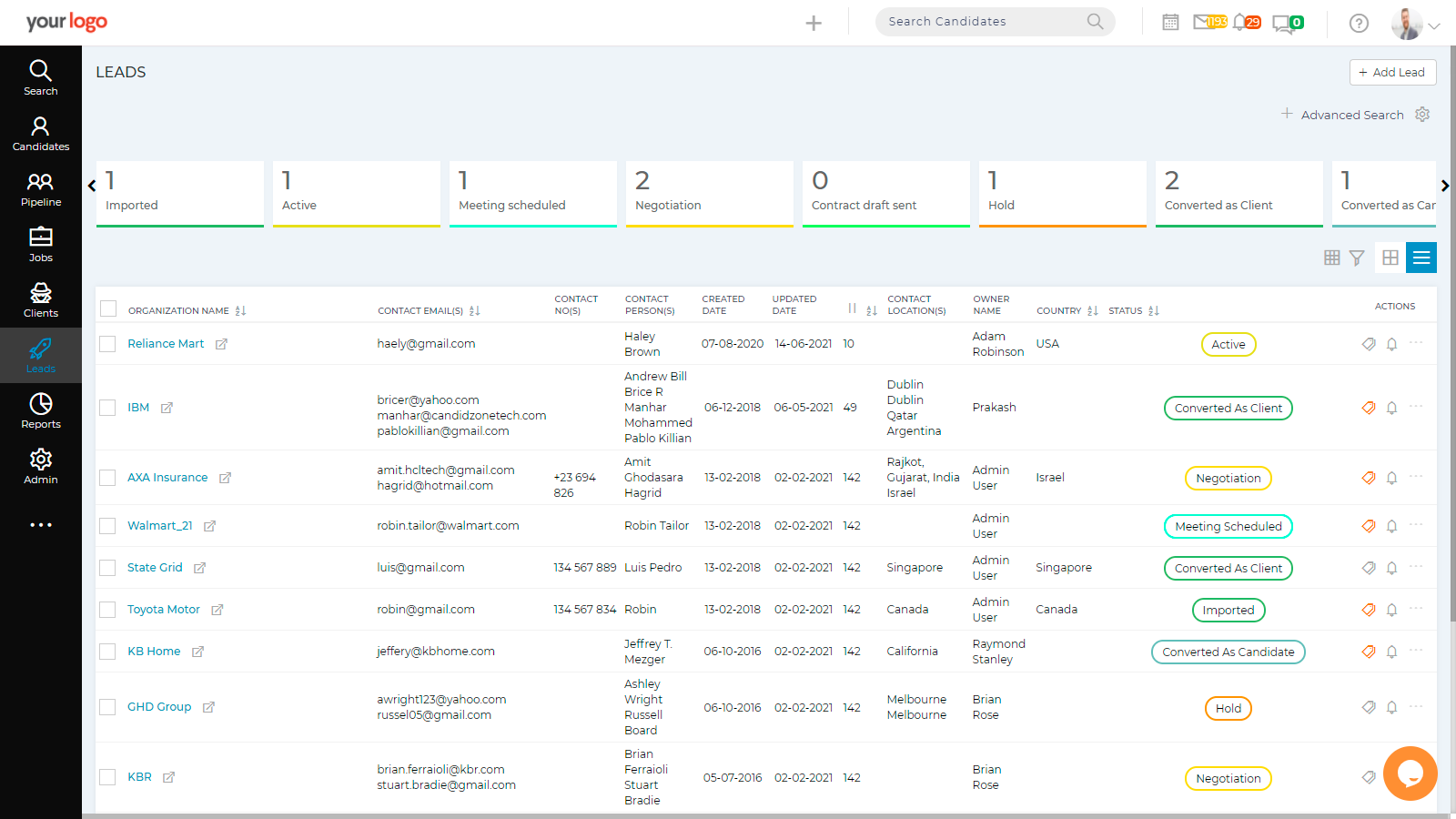Sort using the icon after Updated Date

pyautogui.click(x=871, y=311)
